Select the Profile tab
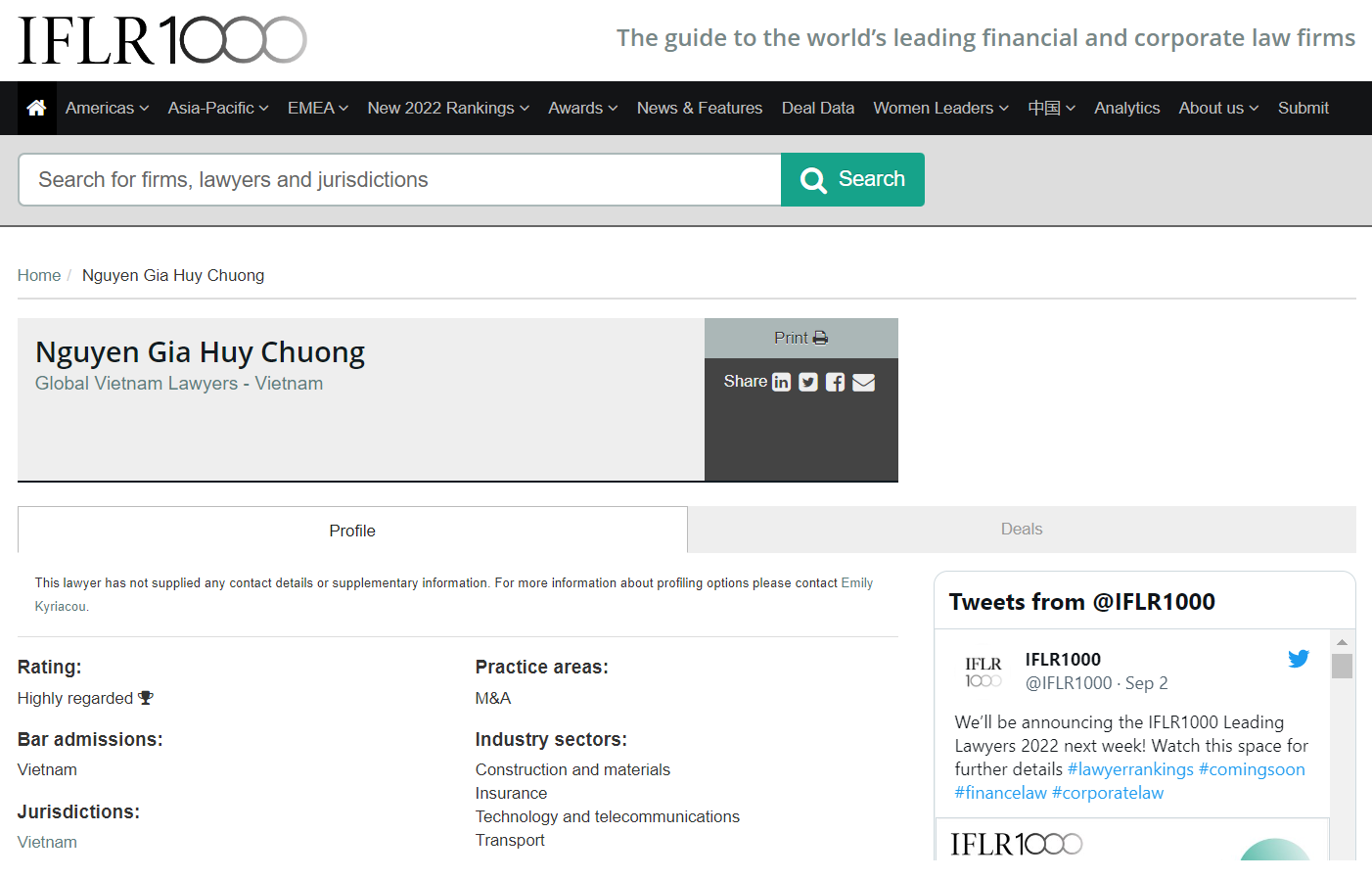The height and width of the screenshot is (879, 1372). (352, 531)
